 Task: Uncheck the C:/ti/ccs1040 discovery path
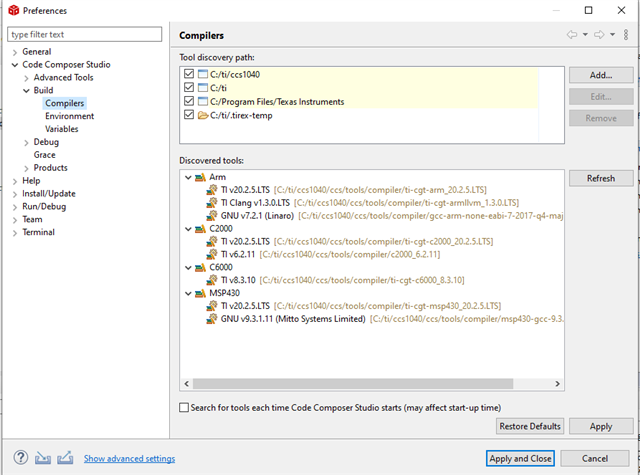(189, 74)
